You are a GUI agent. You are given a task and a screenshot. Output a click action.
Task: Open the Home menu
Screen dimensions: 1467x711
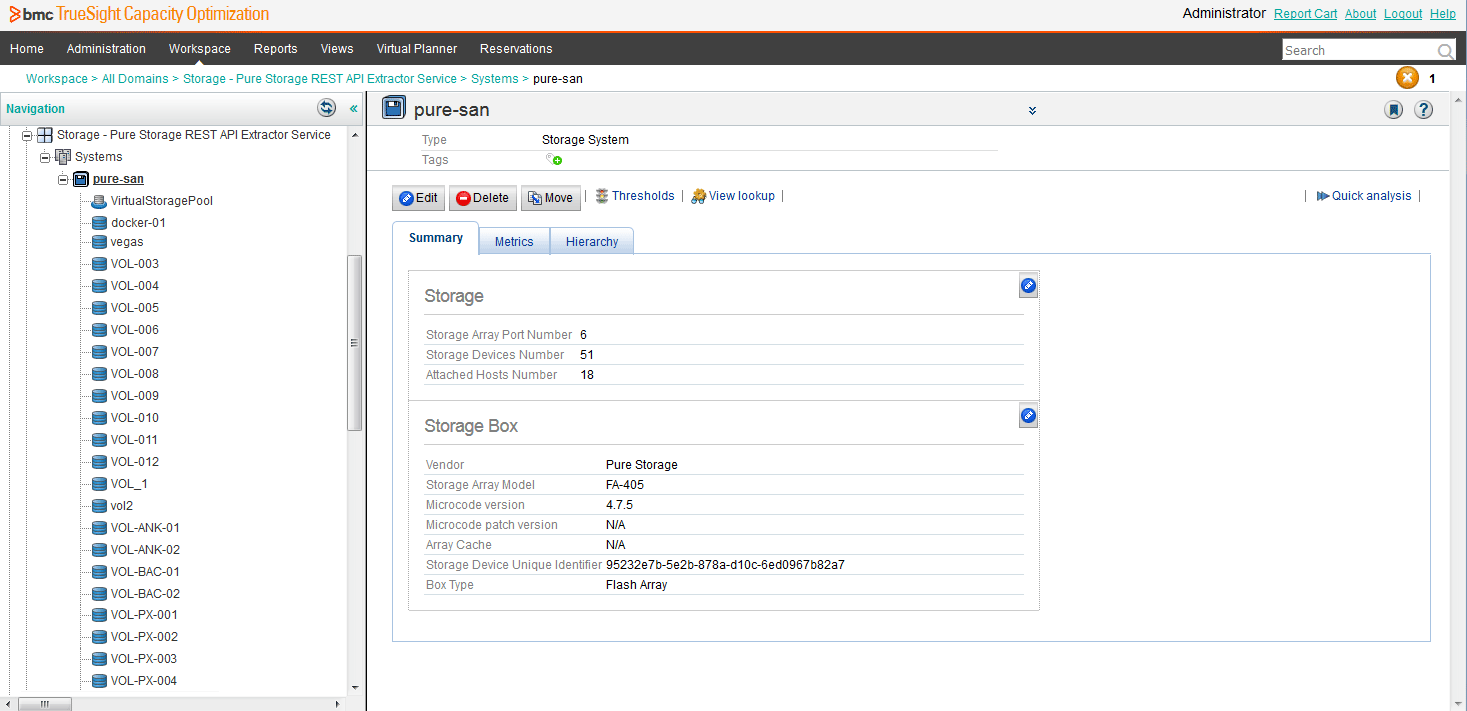(x=27, y=49)
